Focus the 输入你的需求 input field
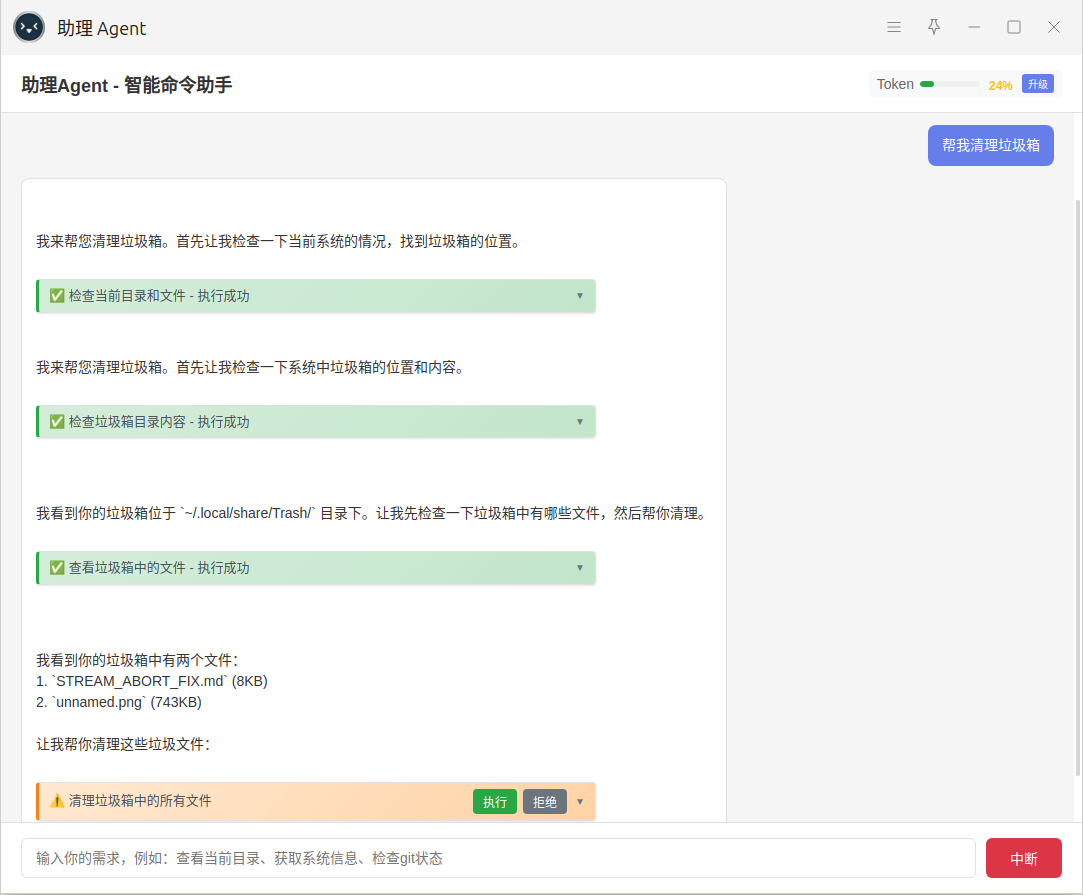 pyautogui.click(x=498, y=858)
